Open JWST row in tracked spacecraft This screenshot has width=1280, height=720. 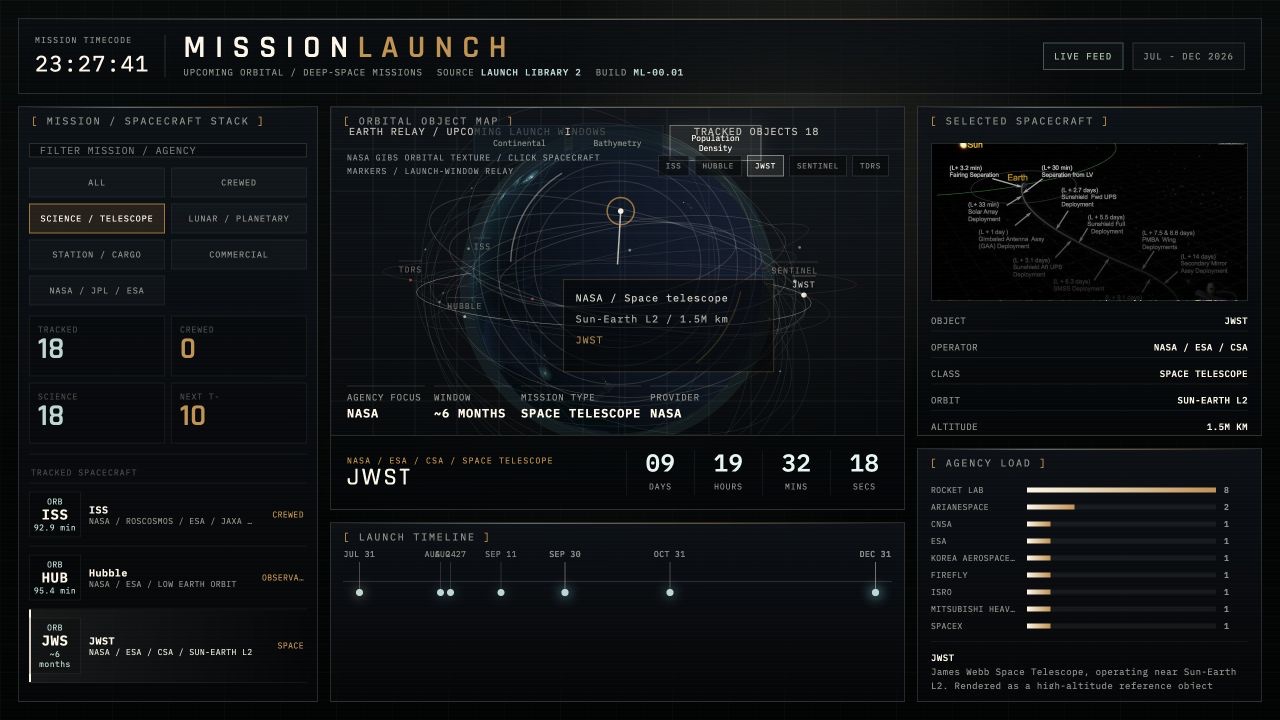(x=168, y=646)
